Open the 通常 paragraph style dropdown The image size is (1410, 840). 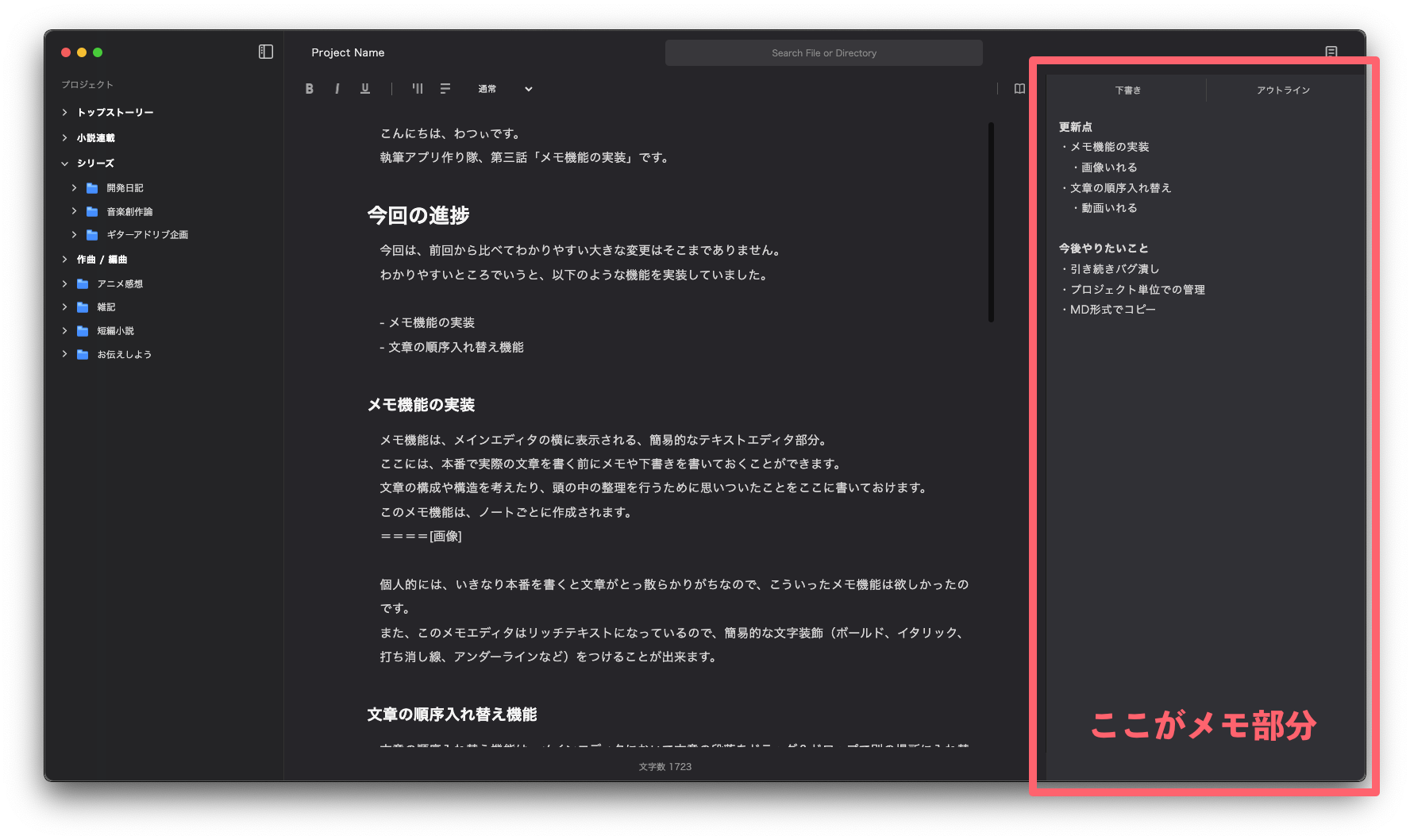click(x=505, y=89)
